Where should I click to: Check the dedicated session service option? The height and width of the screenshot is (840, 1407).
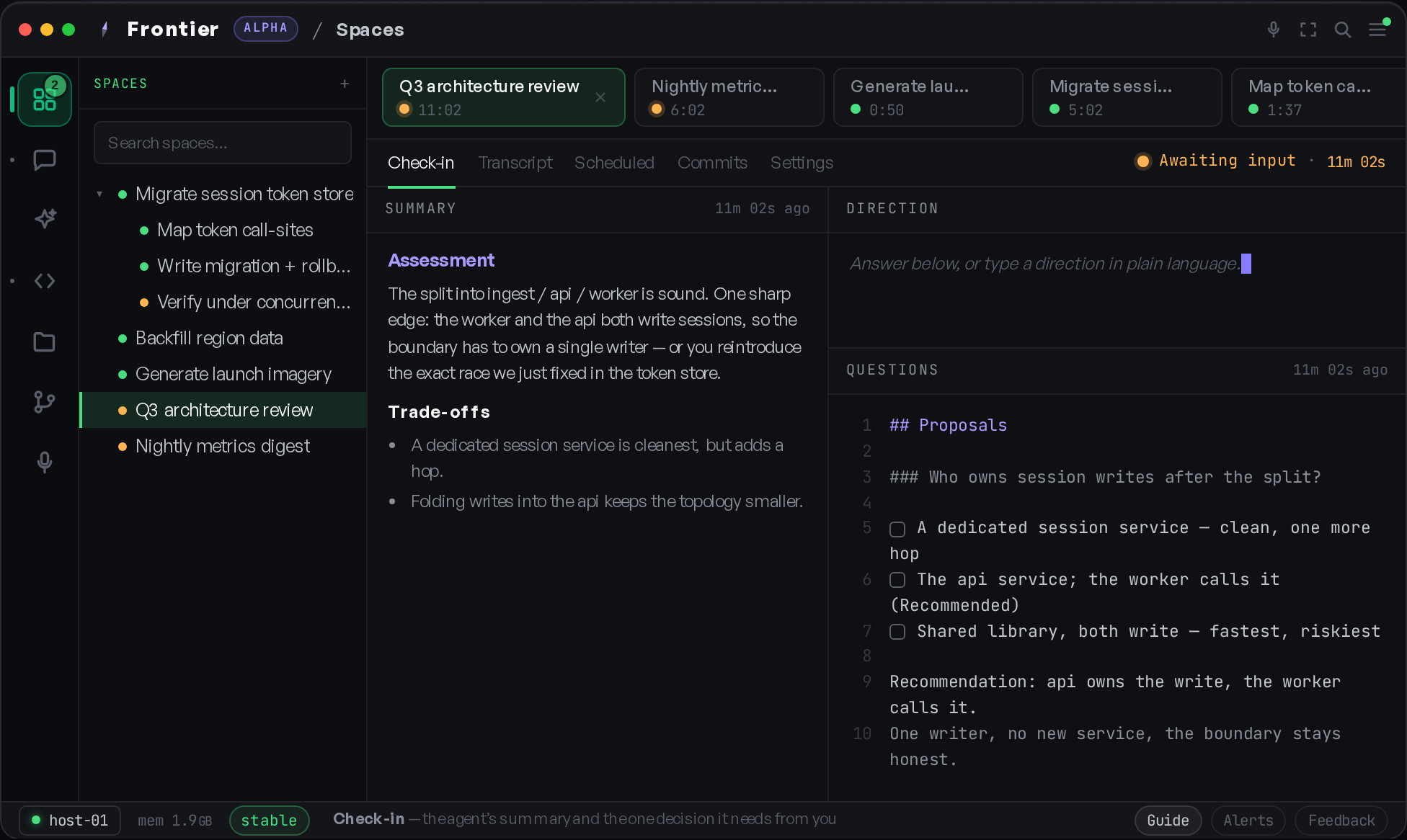coord(897,530)
